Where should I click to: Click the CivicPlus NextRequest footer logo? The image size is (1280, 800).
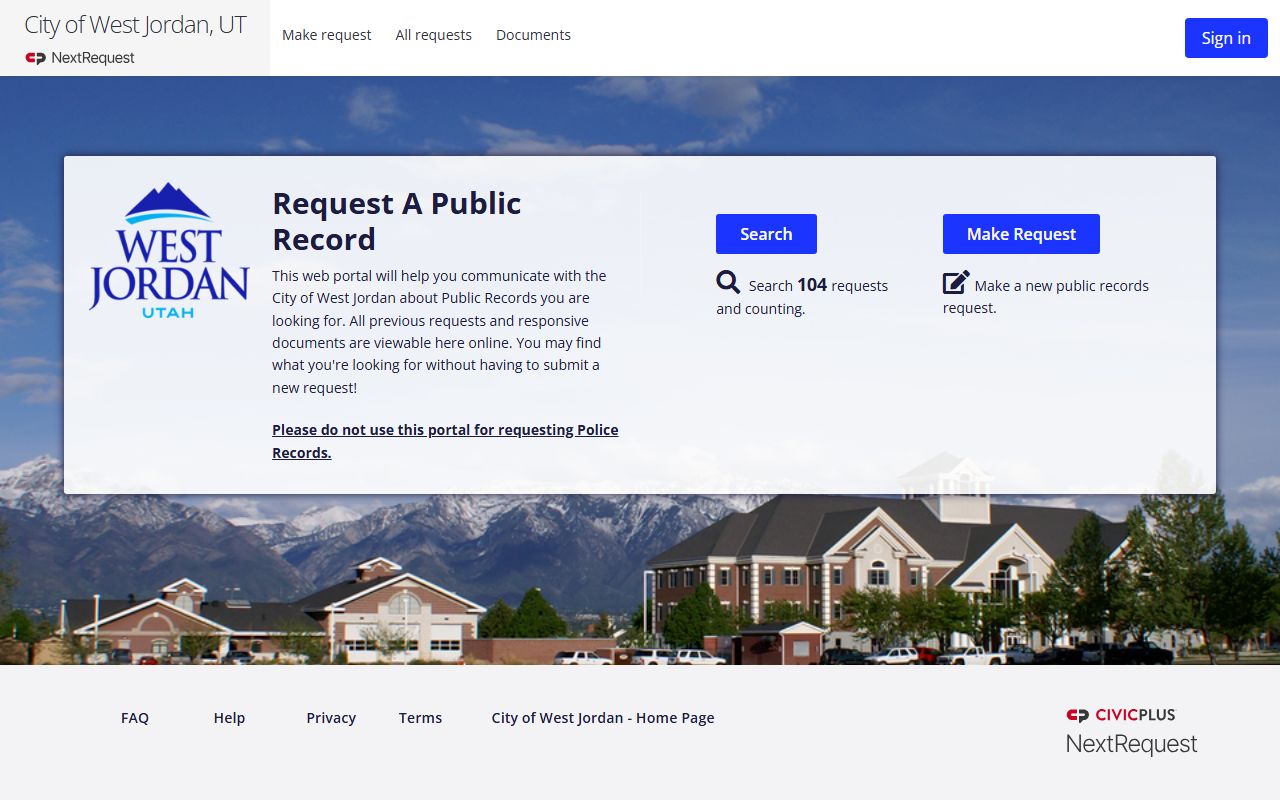pos(1131,731)
